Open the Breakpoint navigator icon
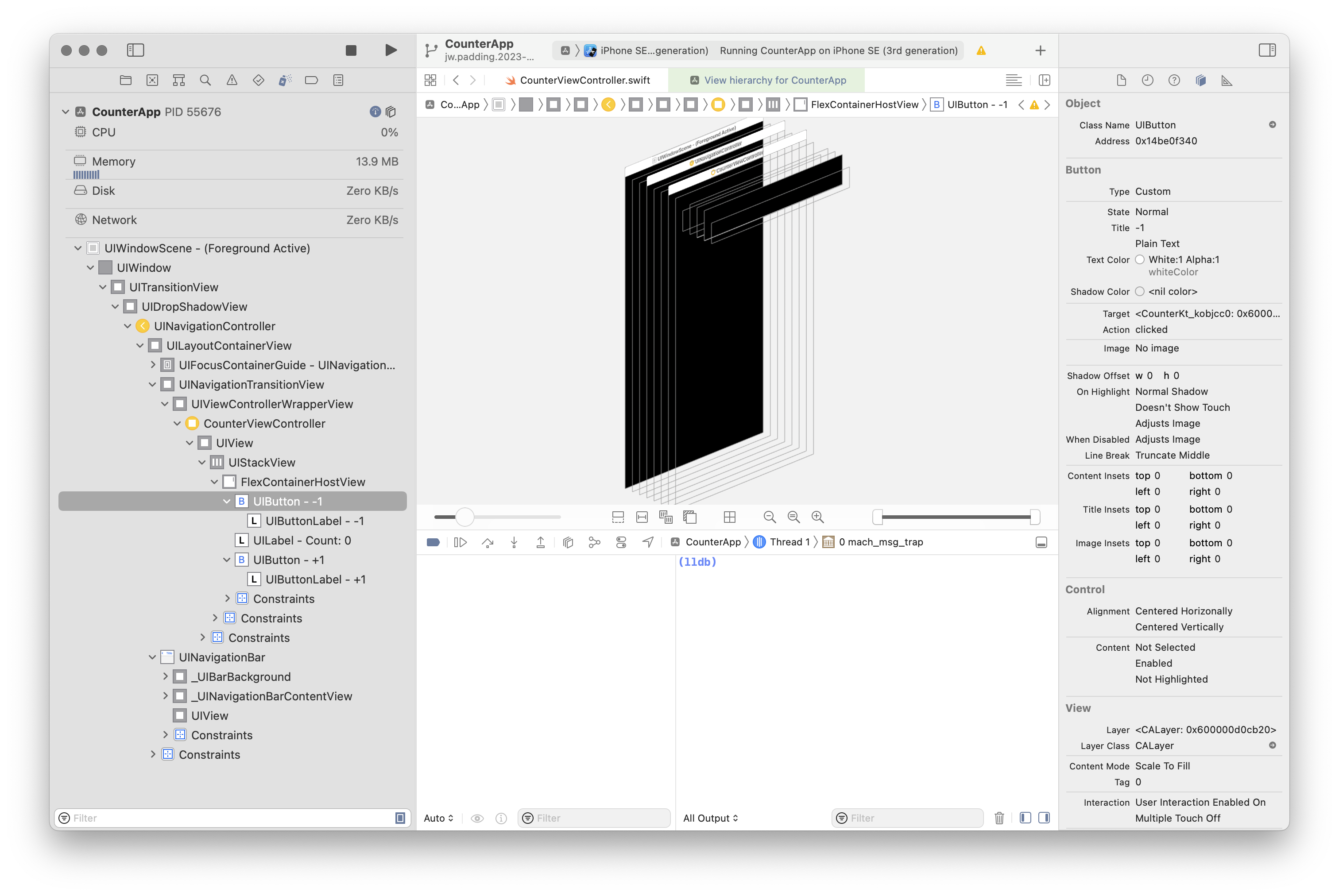The image size is (1339, 896). pos(311,81)
